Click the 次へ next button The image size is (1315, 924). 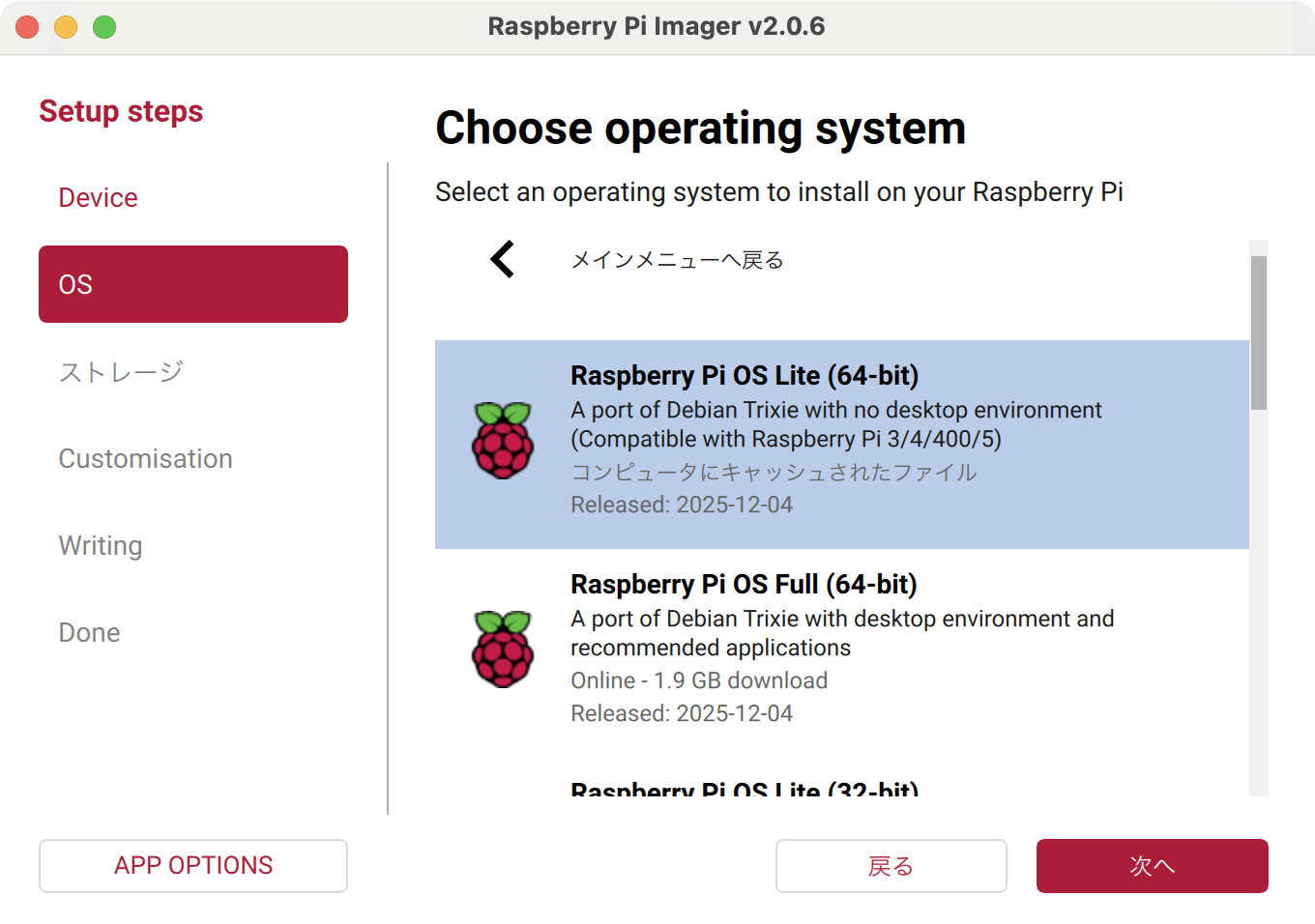pos(1153,866)
